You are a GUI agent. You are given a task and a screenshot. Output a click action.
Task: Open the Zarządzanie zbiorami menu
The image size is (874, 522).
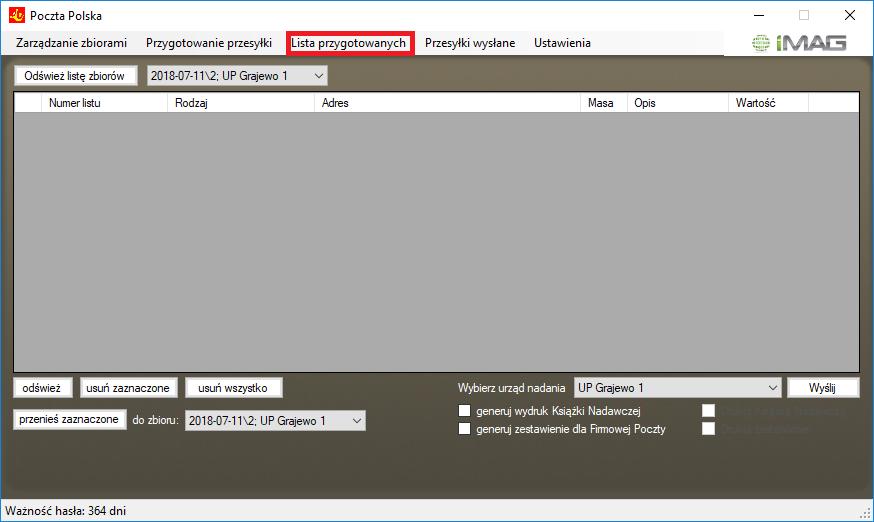coord(71,43)
